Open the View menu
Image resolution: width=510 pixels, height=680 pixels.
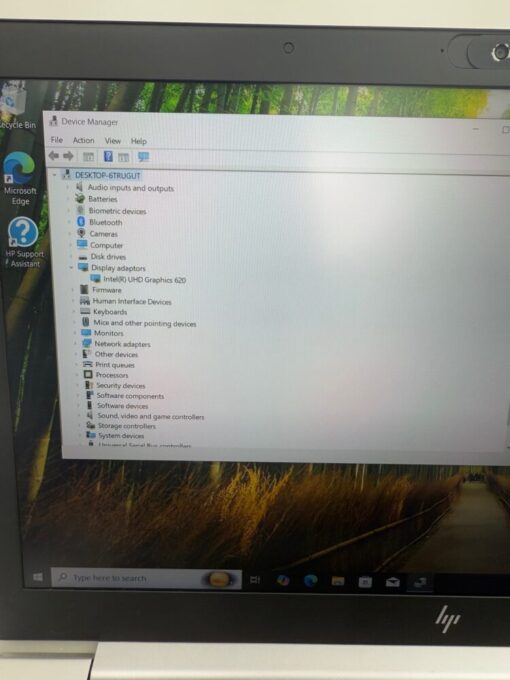112,141
